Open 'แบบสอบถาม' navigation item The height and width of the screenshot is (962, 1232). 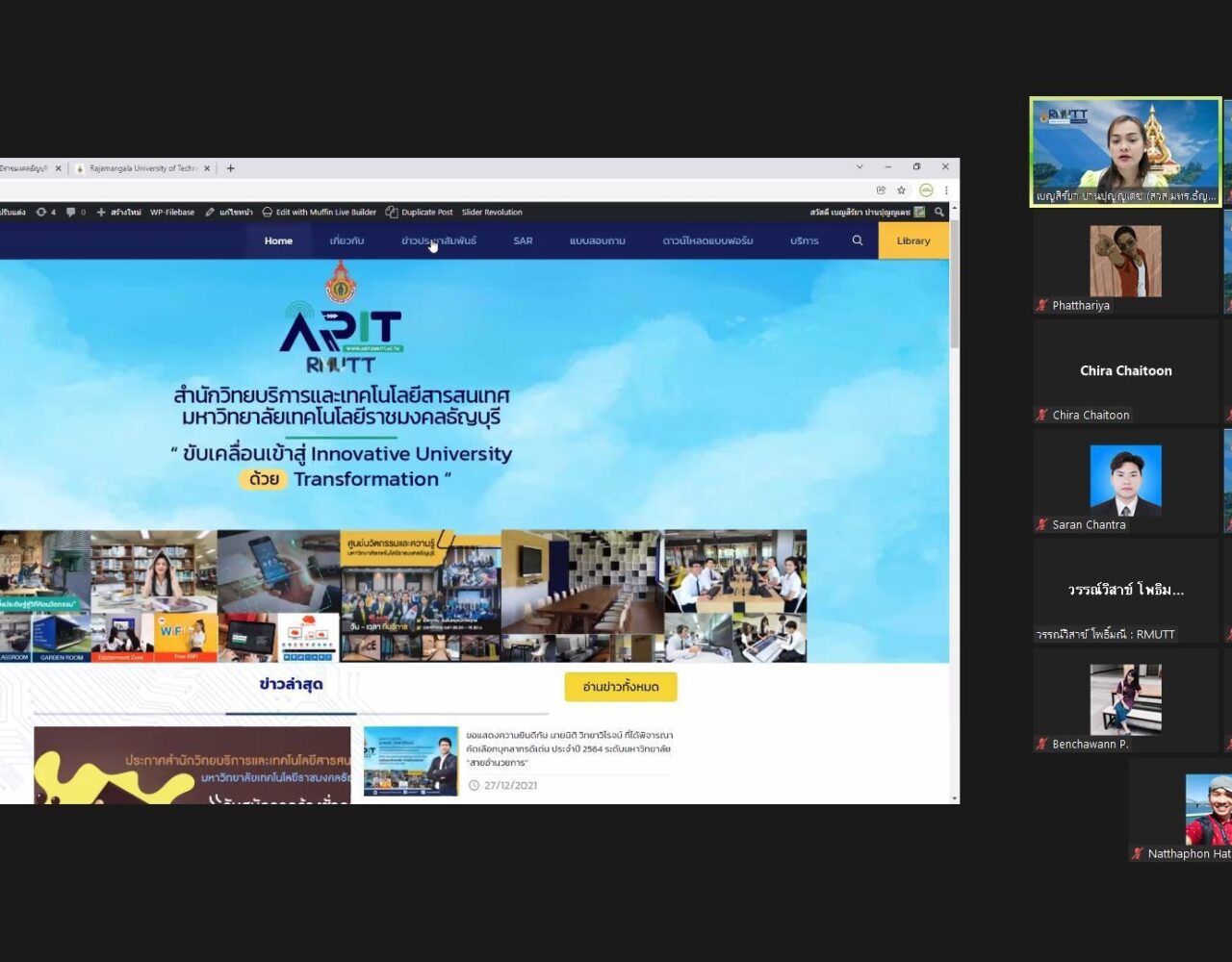597,240
